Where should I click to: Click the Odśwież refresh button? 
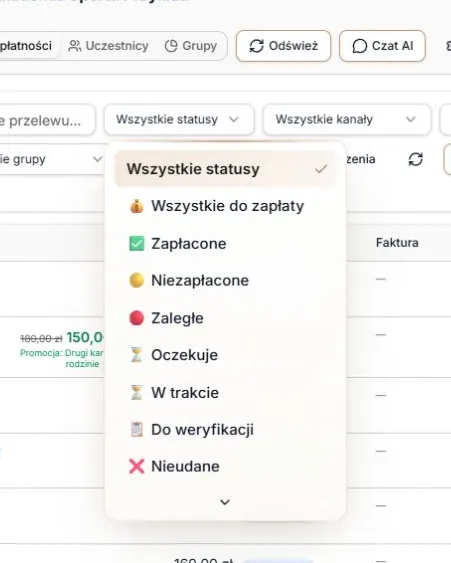click(283, 46)
